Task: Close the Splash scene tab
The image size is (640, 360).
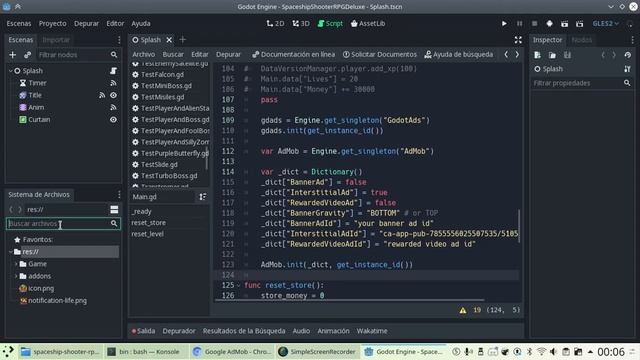Action: tap(169, 40)
